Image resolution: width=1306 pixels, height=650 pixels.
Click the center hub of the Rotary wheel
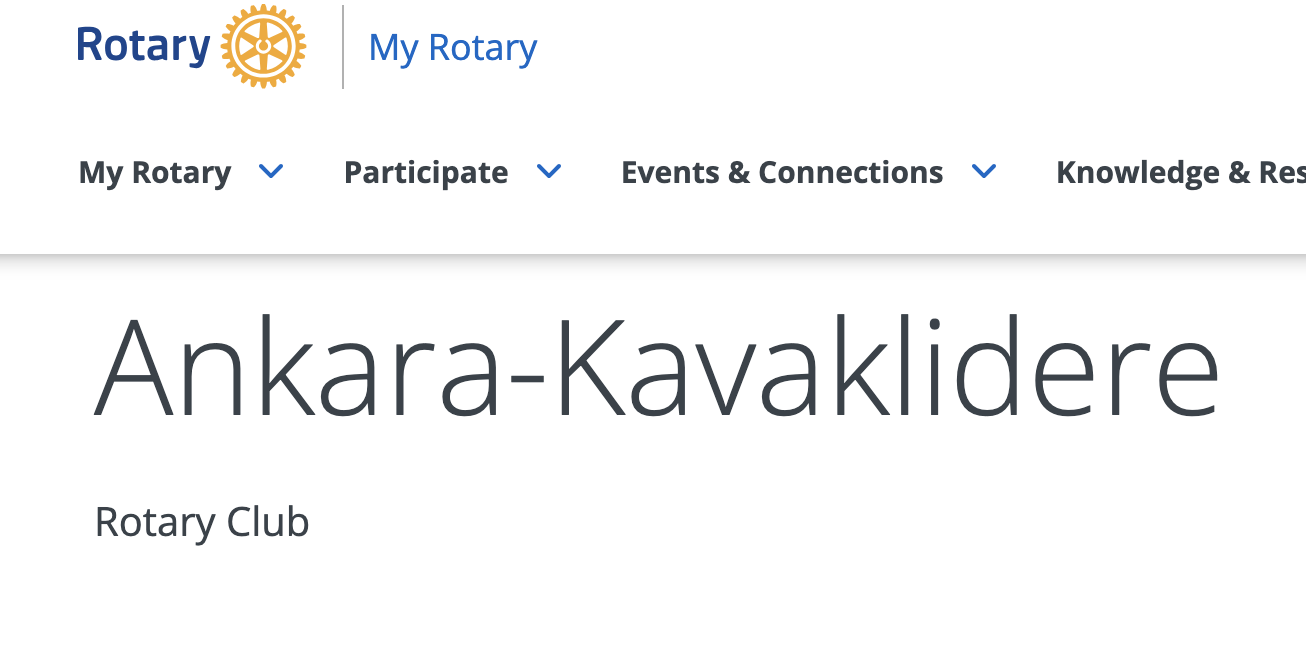click(x=263, y=46)
